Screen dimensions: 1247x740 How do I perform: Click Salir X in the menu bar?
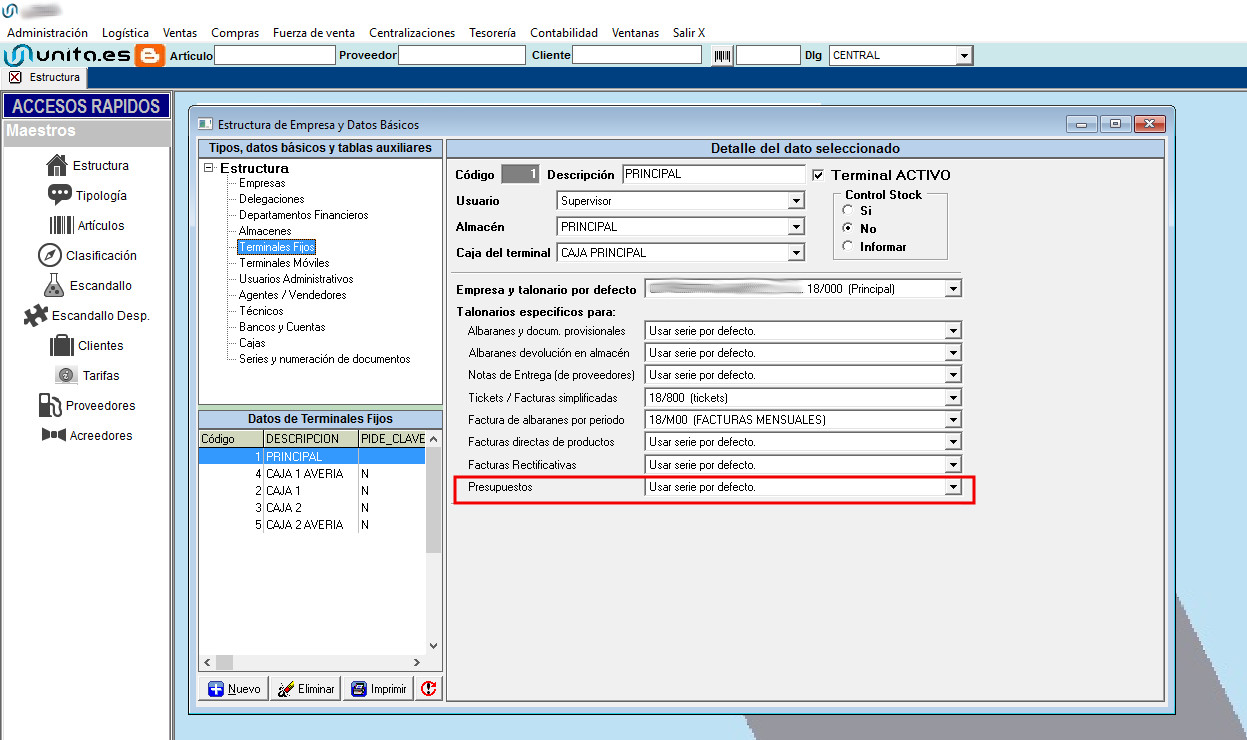(689, 33)
